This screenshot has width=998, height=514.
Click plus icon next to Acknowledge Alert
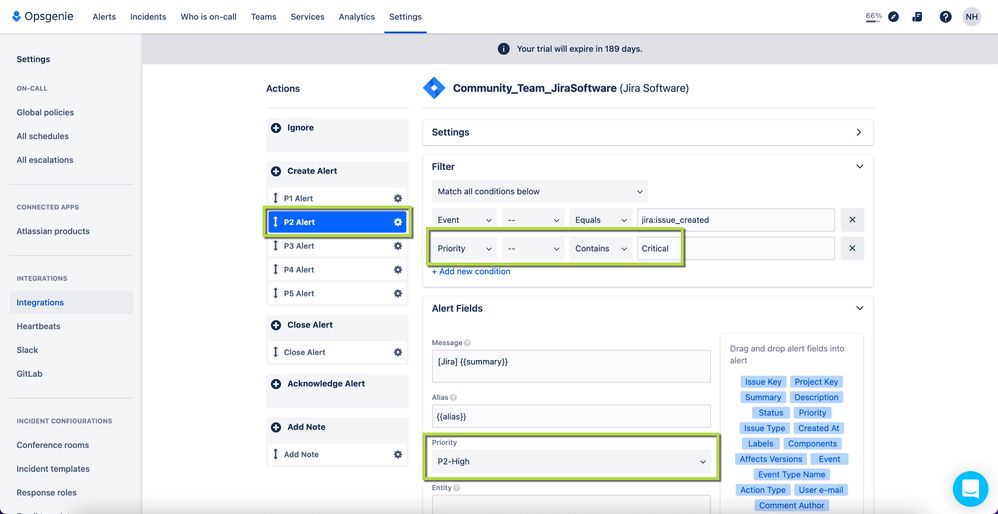click(x=276, y=384)
